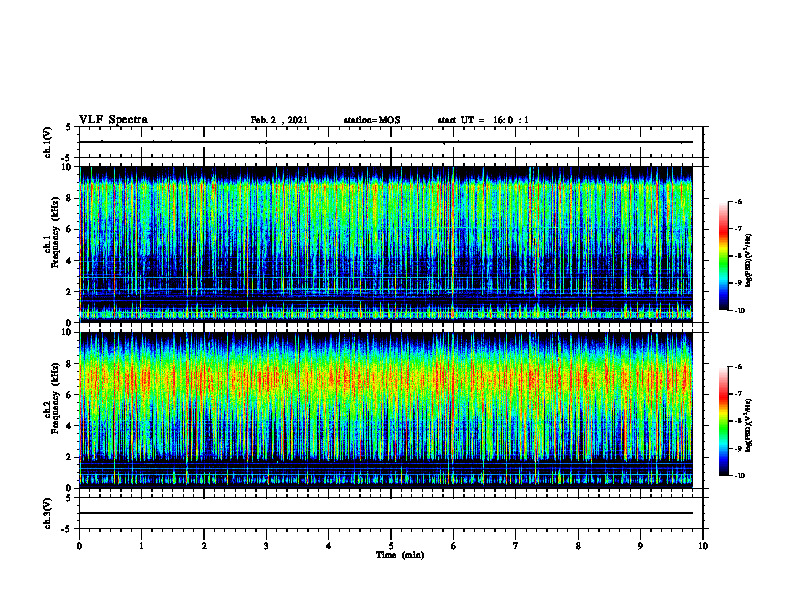Click time-axis tick label "1"
The image size is (792, 612).
pyautogui.click(x=141, y=546)
